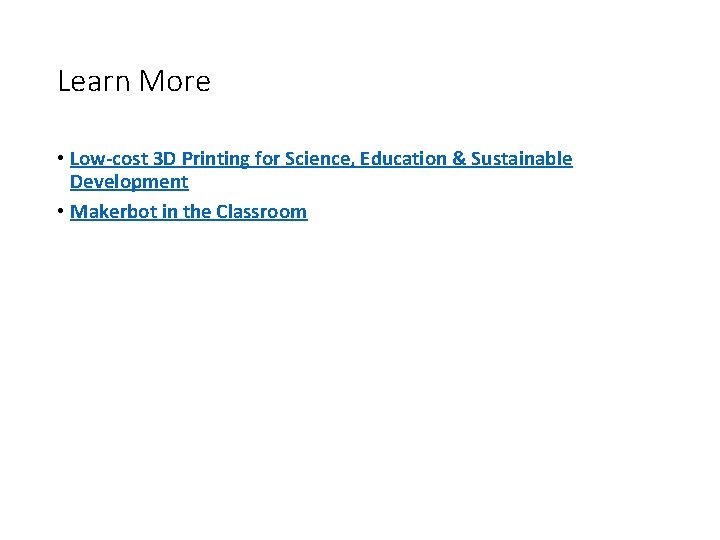Click 'Low-cost' at the start of the first link
Screen dimensions: 720x540
pos(109,159)
